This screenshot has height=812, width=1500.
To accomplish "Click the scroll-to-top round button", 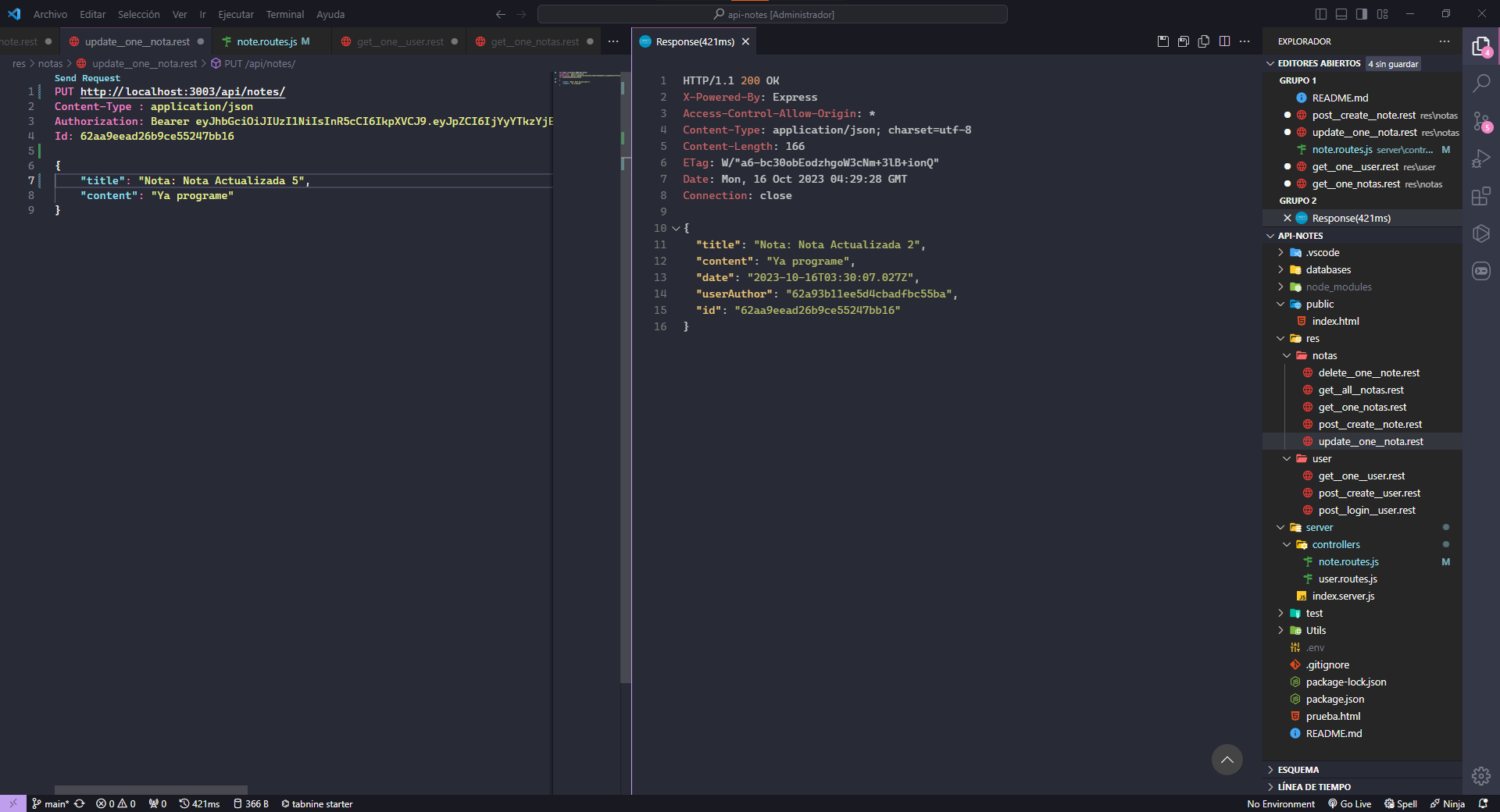I will pos(1227,760).
